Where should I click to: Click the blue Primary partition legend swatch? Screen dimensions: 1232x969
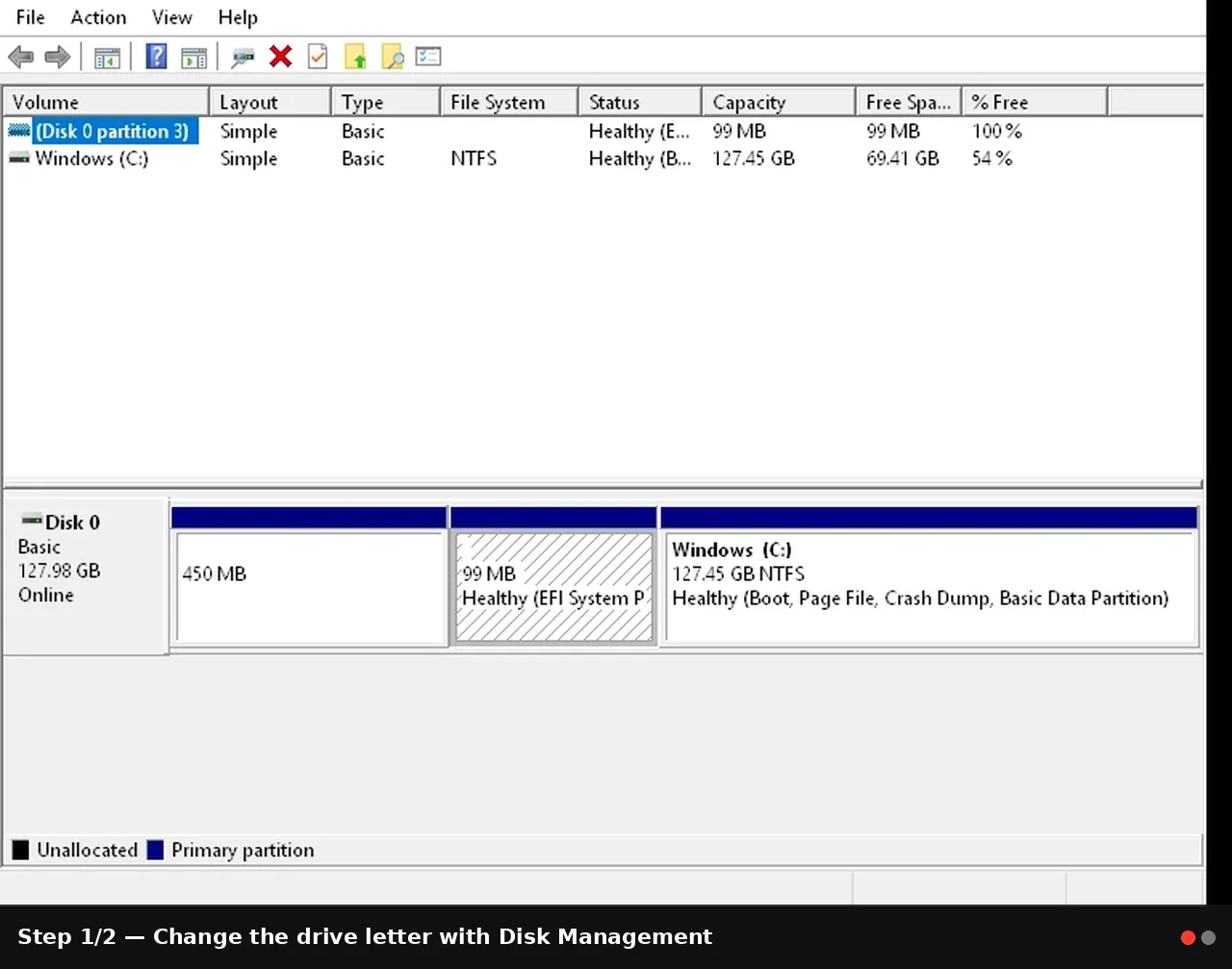[x=155, y=850]
